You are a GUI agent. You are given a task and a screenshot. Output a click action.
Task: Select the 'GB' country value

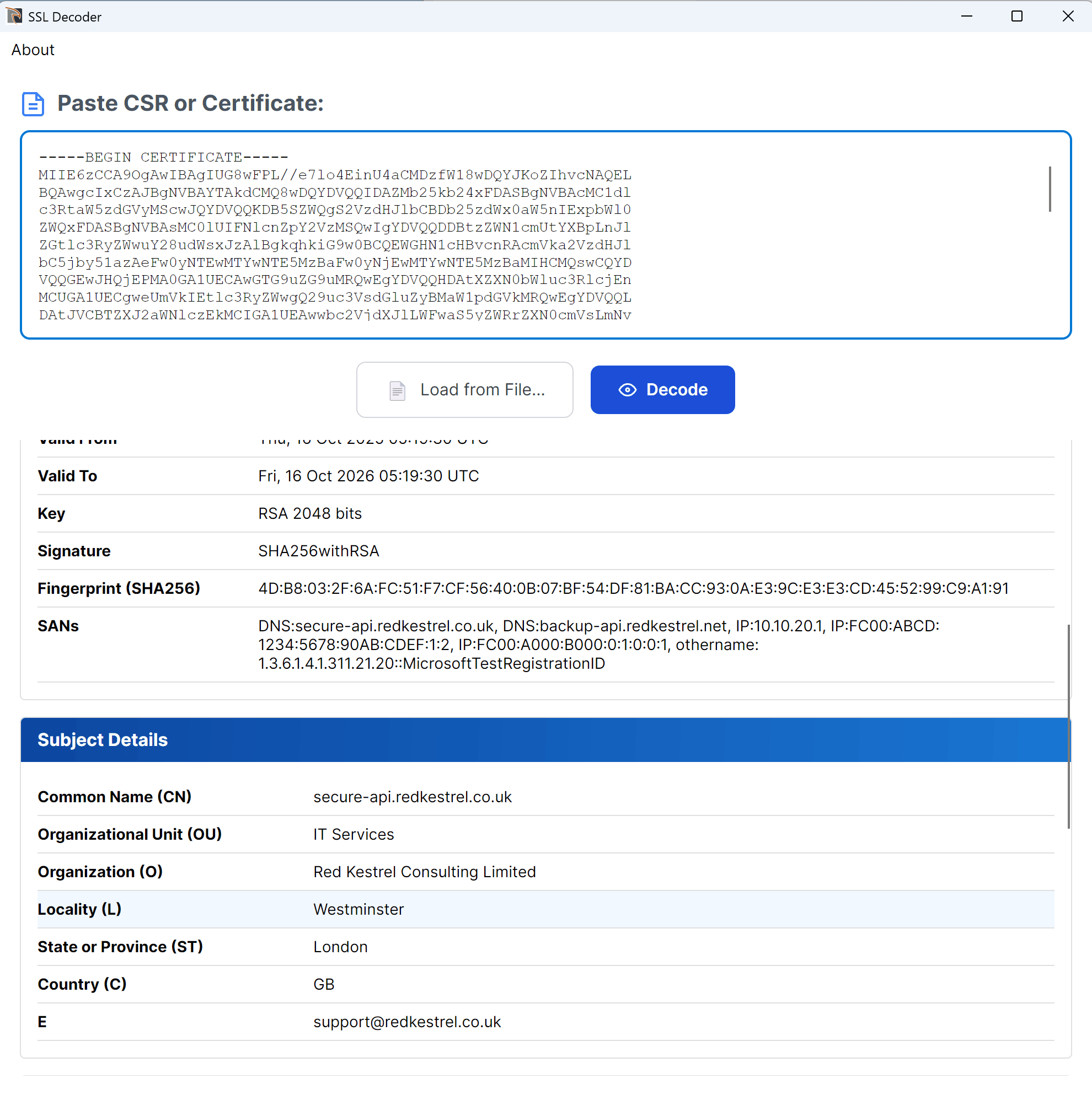tap(324, 984)
